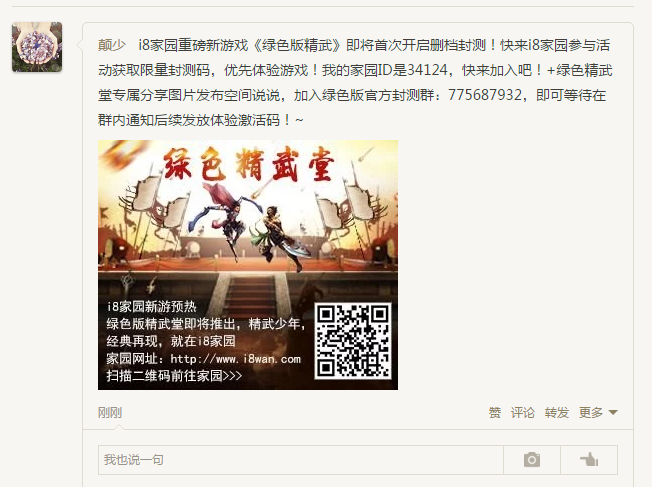
Task: Click the 刚刚 timestamp
Action: click(x=110, y=413)
